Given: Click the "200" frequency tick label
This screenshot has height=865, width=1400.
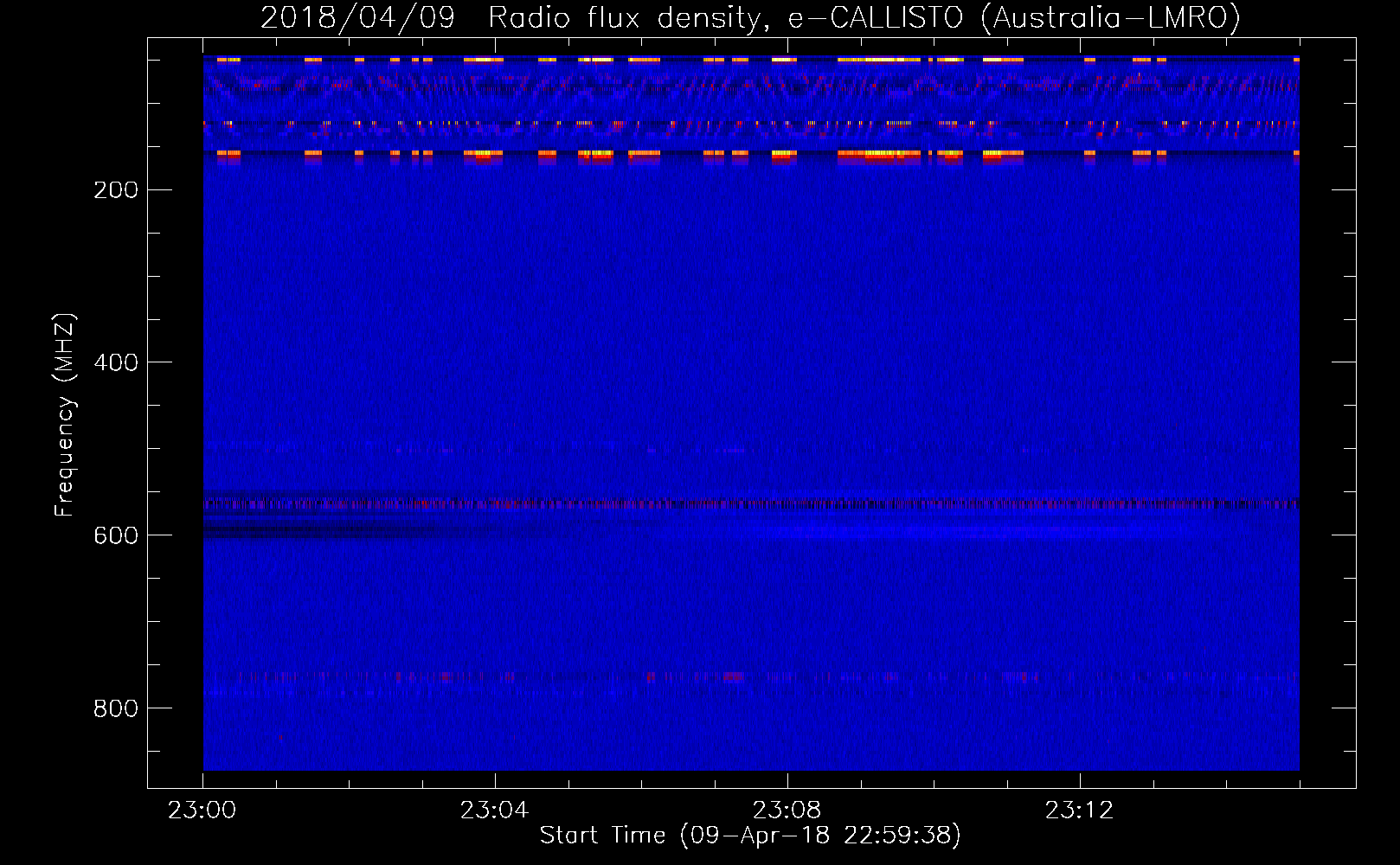Looking at the screenshot, I should (116, 190).
